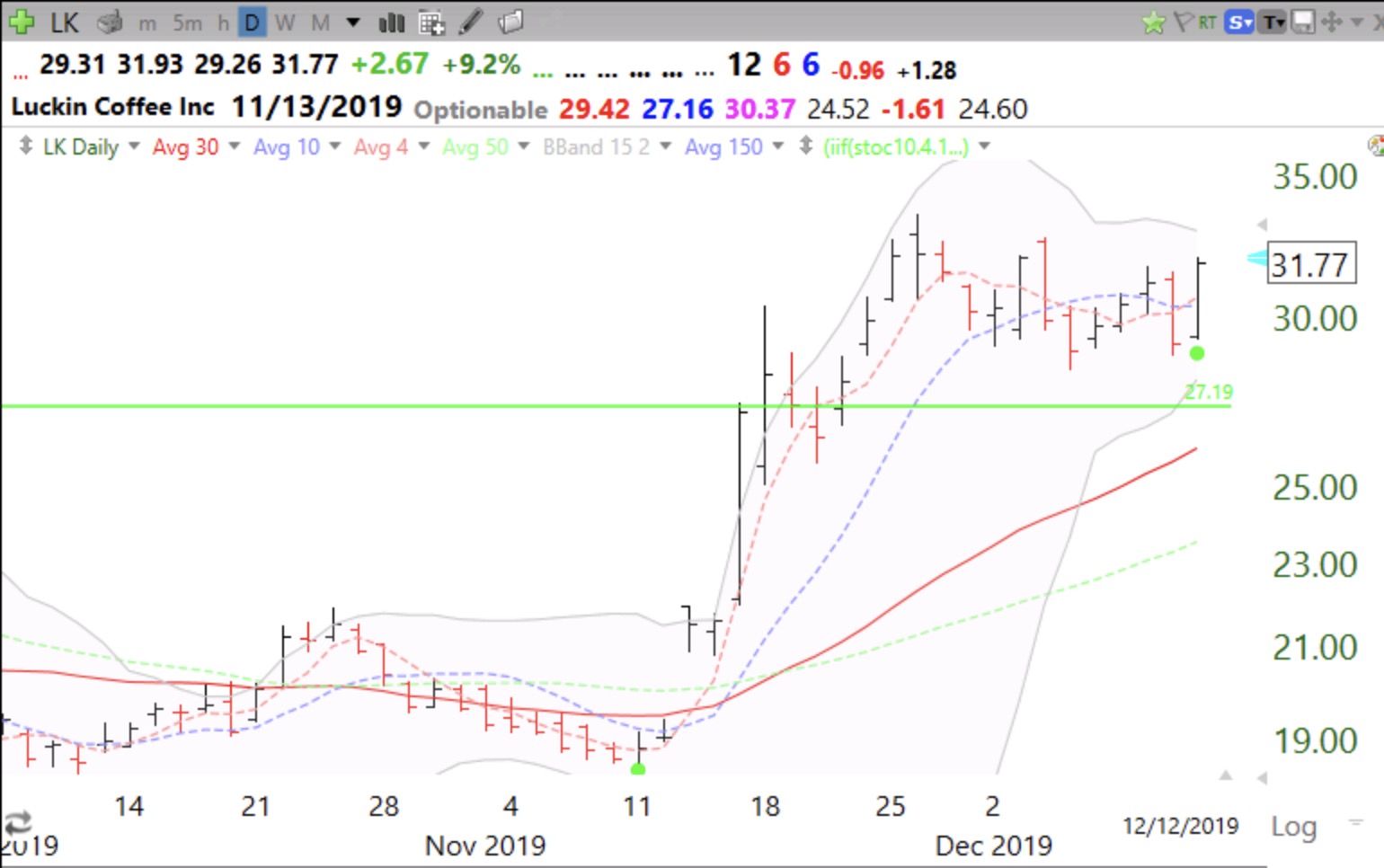The width and height of the screenshot is (1384, 868).
Task: Switch to minute (m) timeframe
Action: 147,22
